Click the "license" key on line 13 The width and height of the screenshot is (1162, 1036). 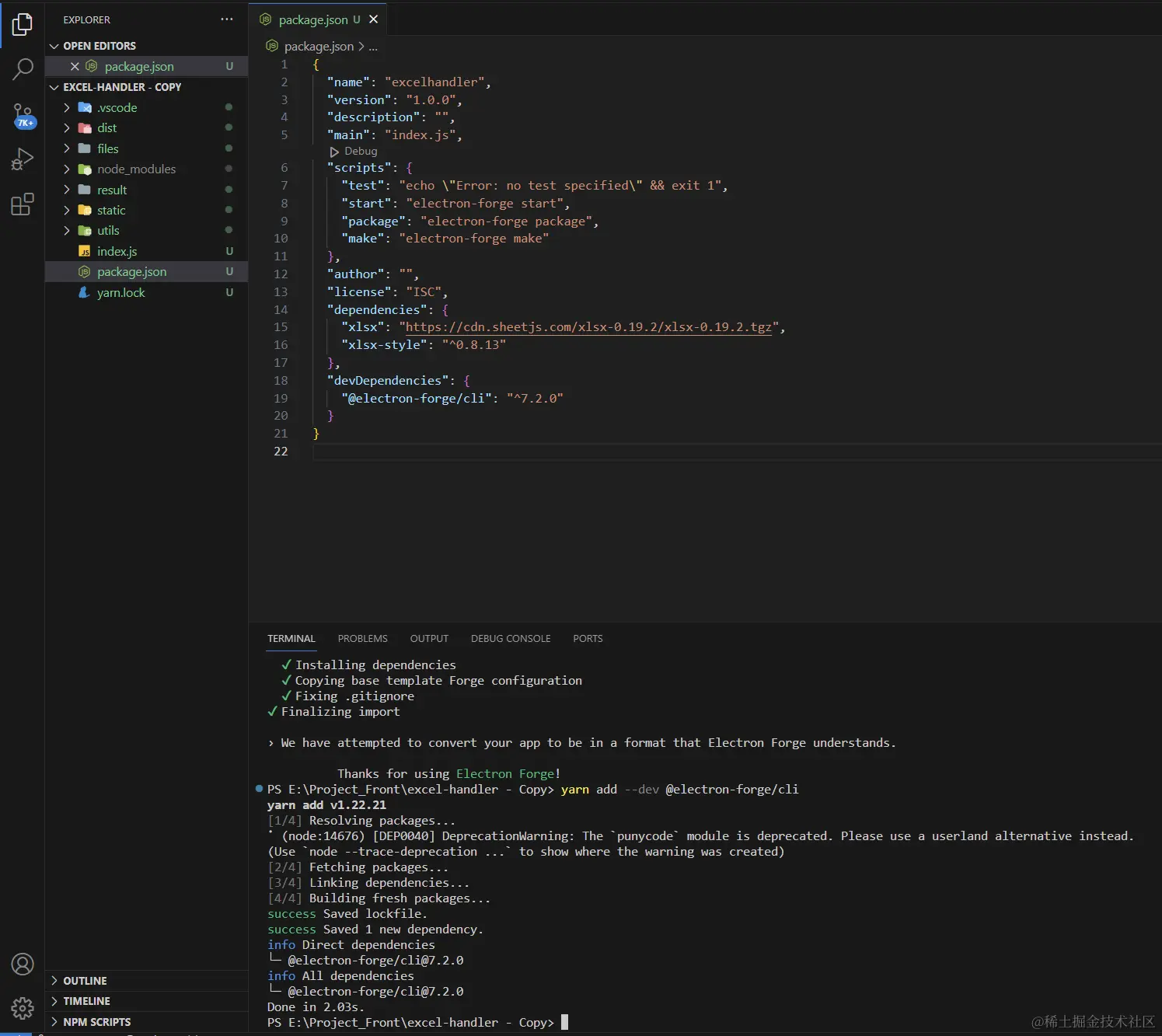tap(359, 292)
